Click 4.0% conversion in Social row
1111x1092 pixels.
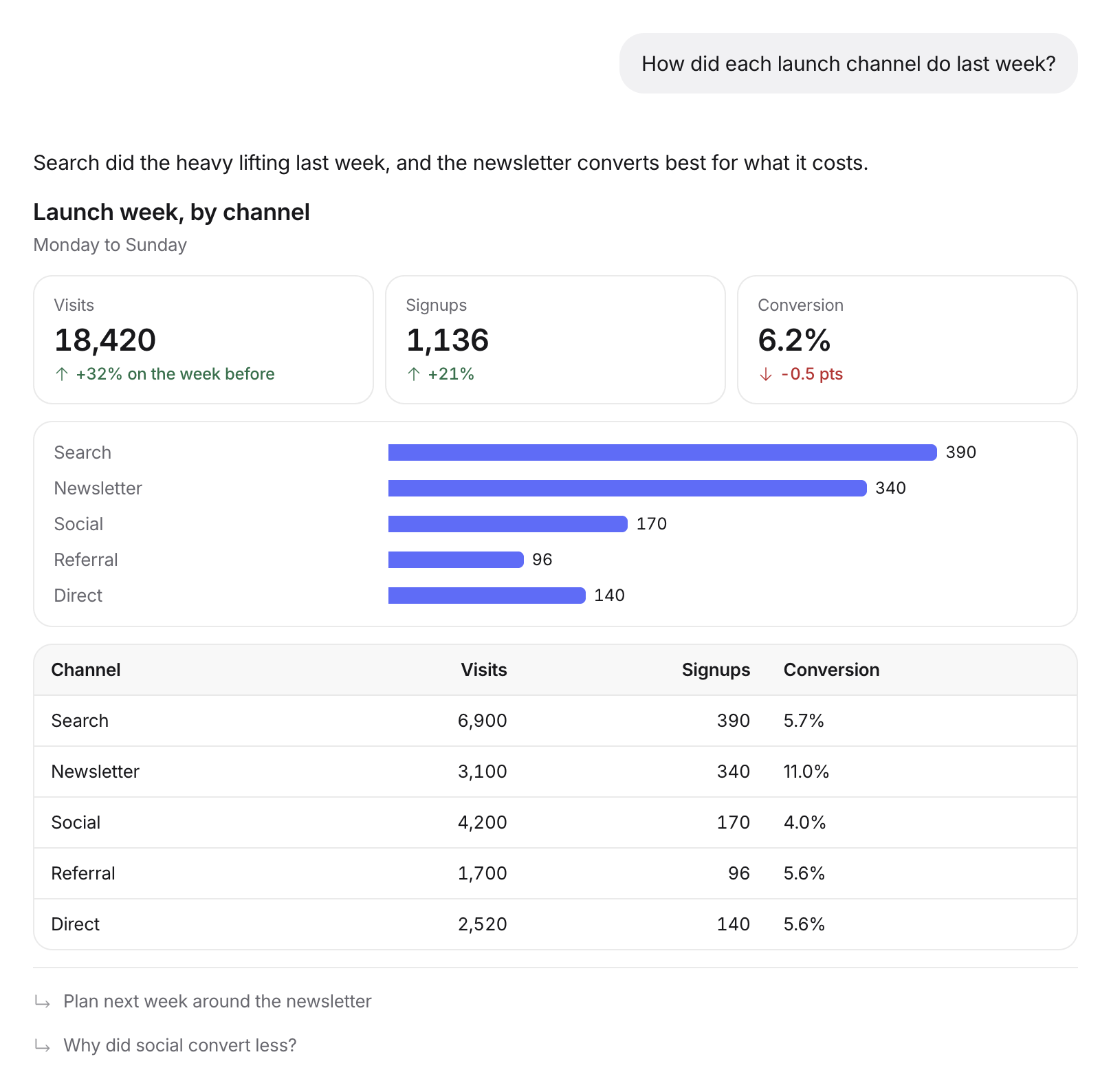pyautogui.click(x=805, y=822)
